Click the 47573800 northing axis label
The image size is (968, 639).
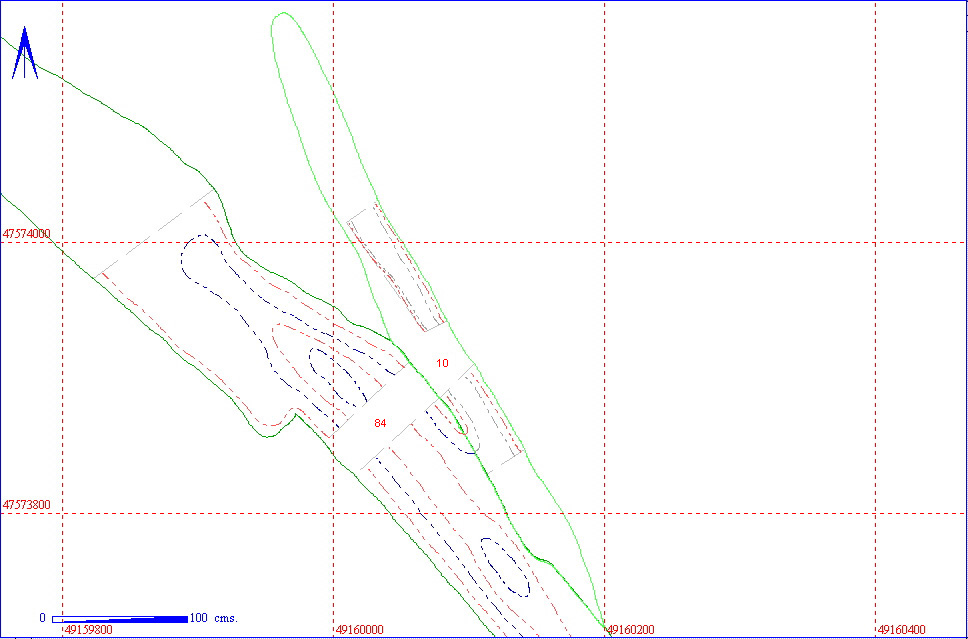(27, 506)
